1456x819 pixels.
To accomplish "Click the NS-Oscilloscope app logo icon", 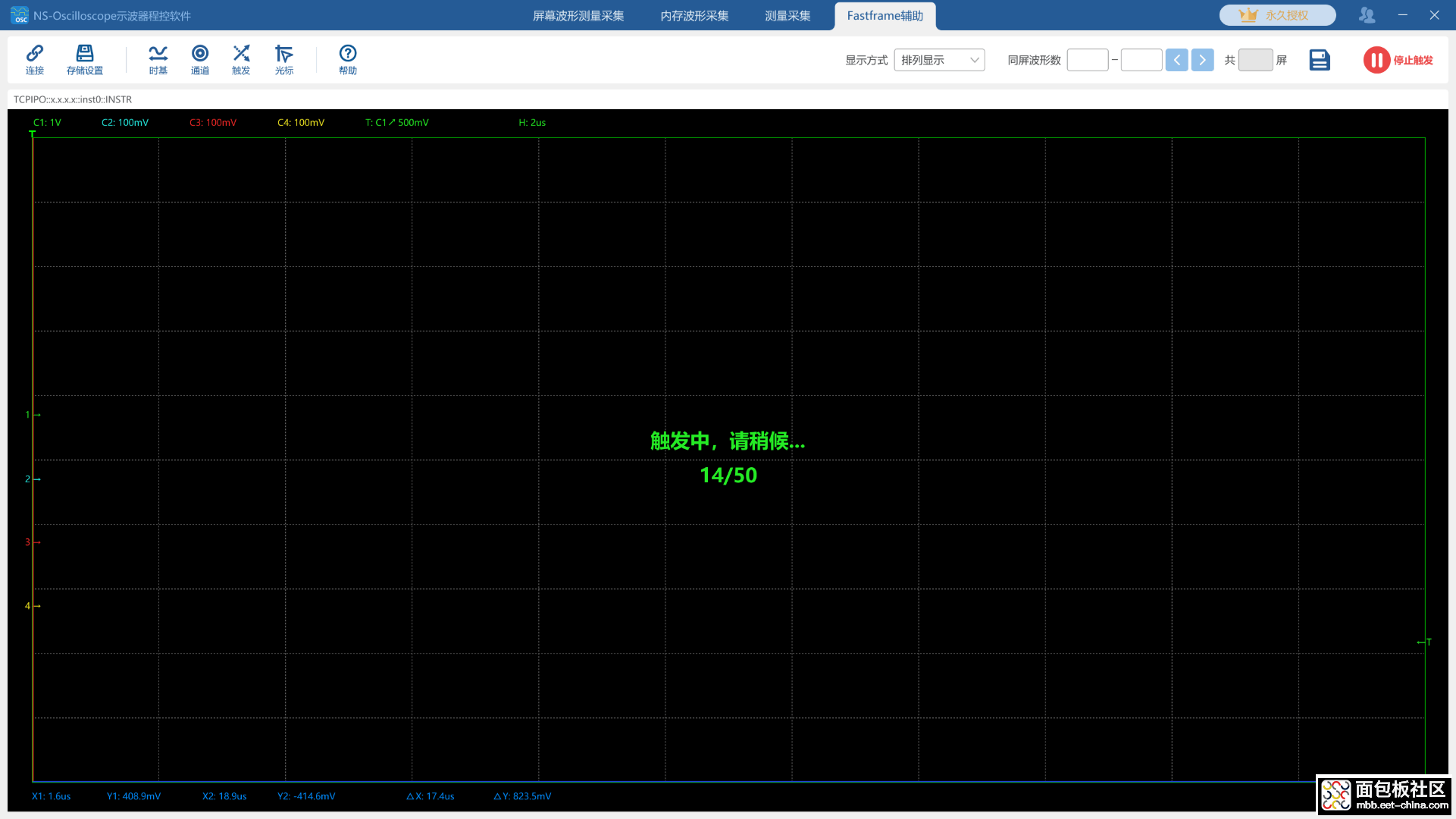I will tap(20, 15).
